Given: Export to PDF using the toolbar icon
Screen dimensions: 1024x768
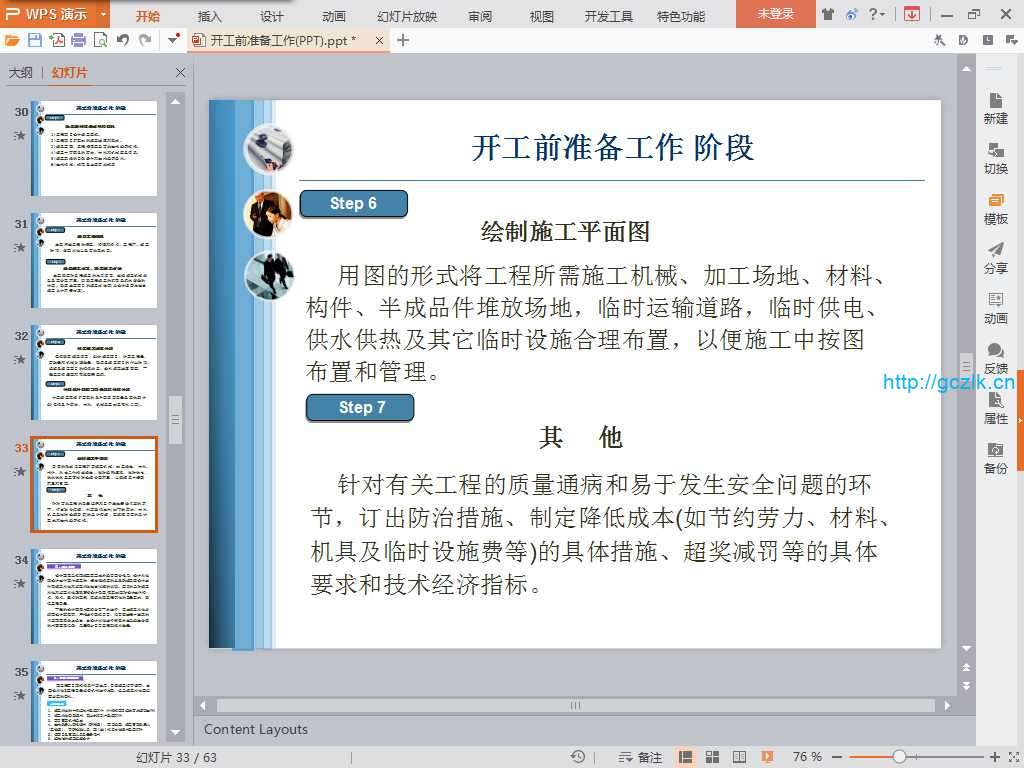Looking at the screenshot, I should point(57,40).
